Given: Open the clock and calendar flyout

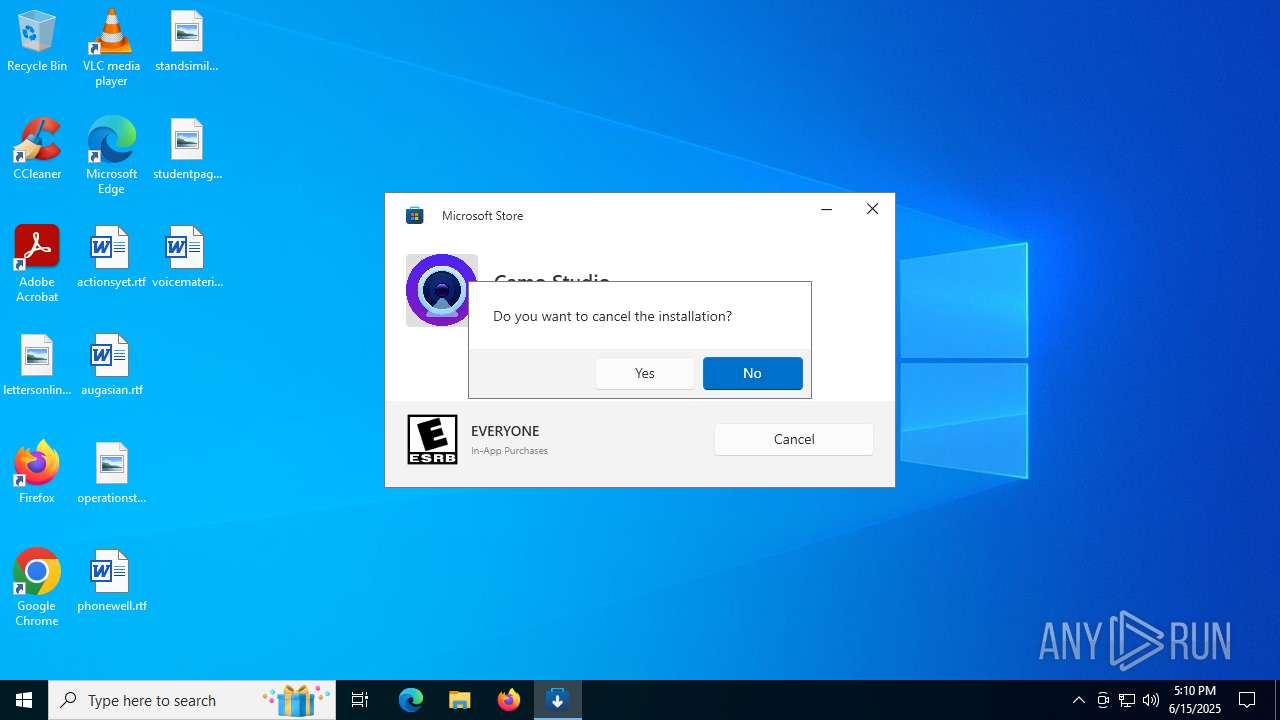Looking at the screenshot, I should pos(1195,700).
